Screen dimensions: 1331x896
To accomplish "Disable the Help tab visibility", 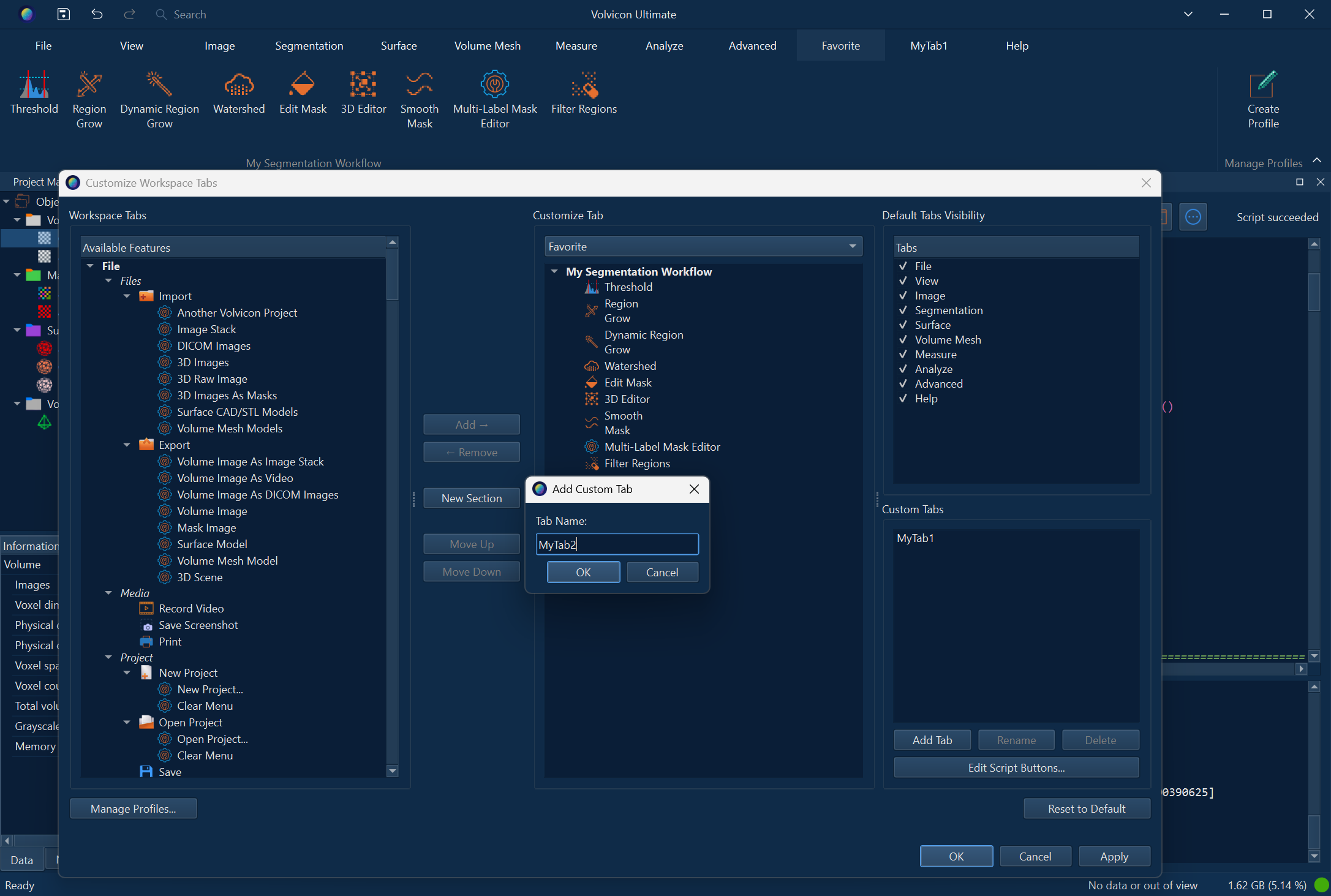I will 903,398.
